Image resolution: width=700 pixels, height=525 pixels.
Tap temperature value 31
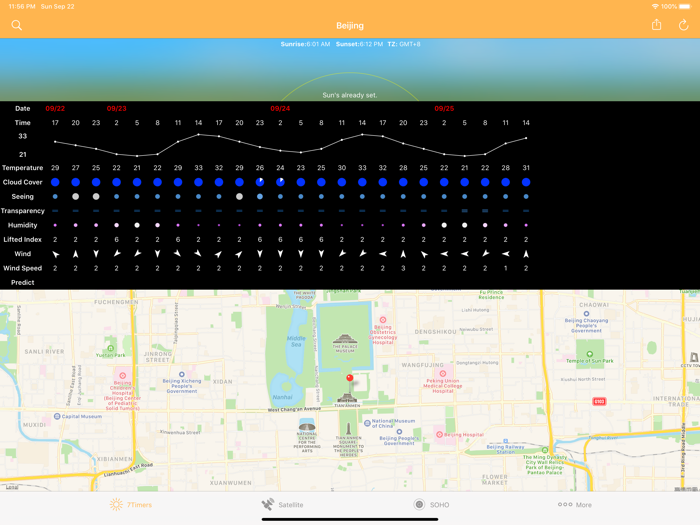coord(526,168)
